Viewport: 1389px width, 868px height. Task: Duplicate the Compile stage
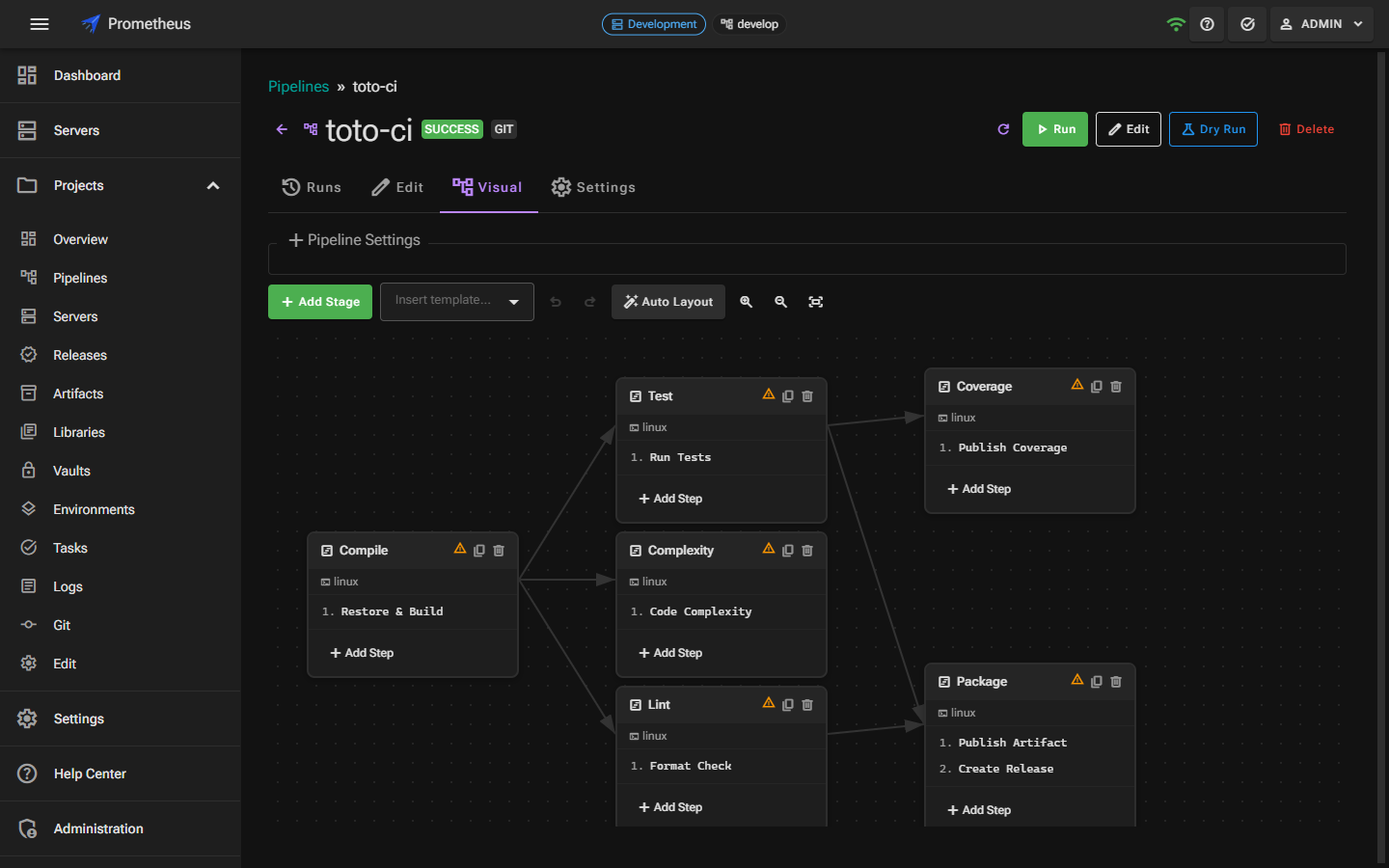[x=479, y=551]
